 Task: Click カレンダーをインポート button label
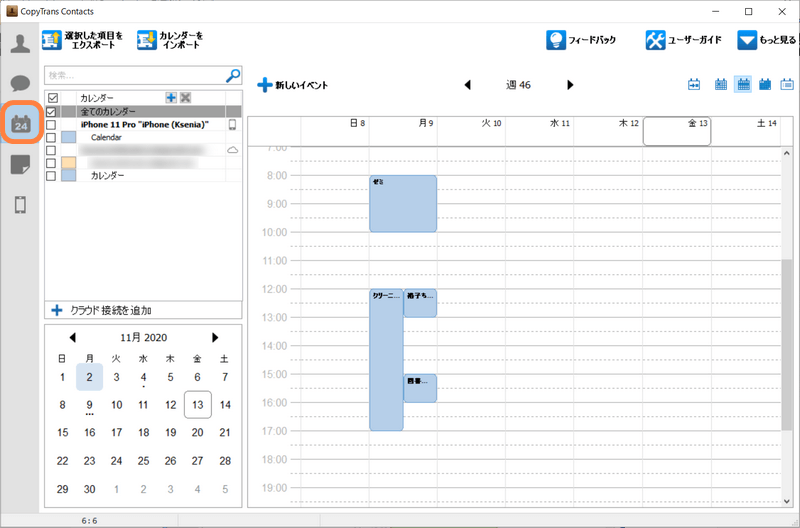pos(181,40)
